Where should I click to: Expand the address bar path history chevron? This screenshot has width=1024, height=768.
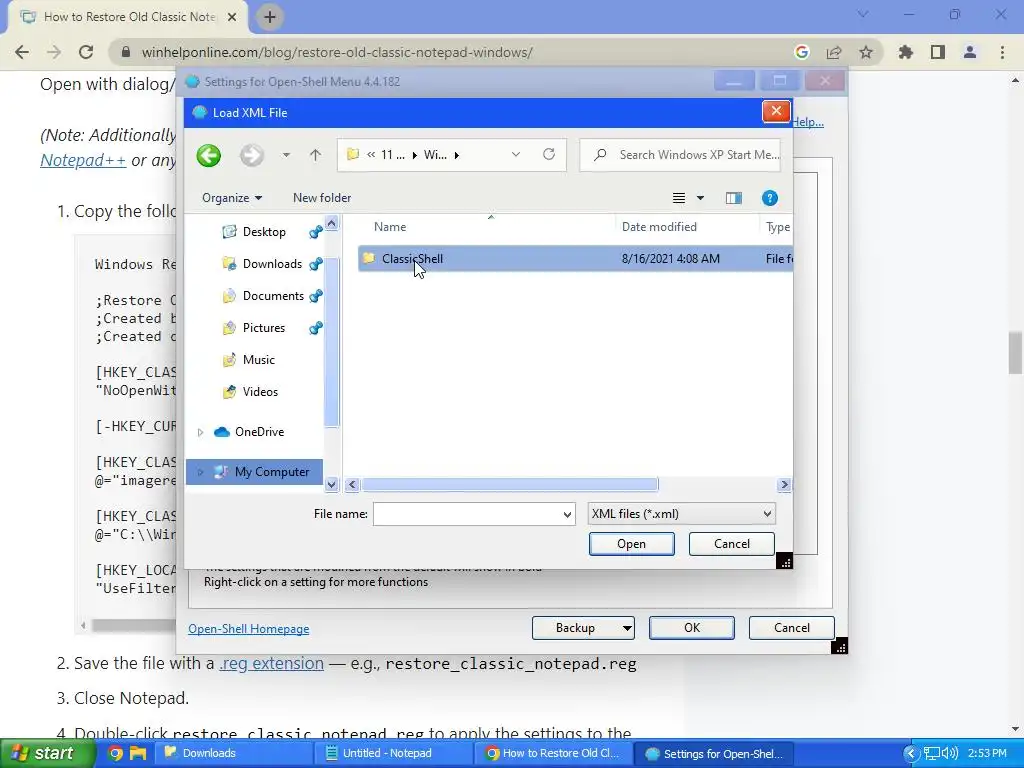coord(516,155)
